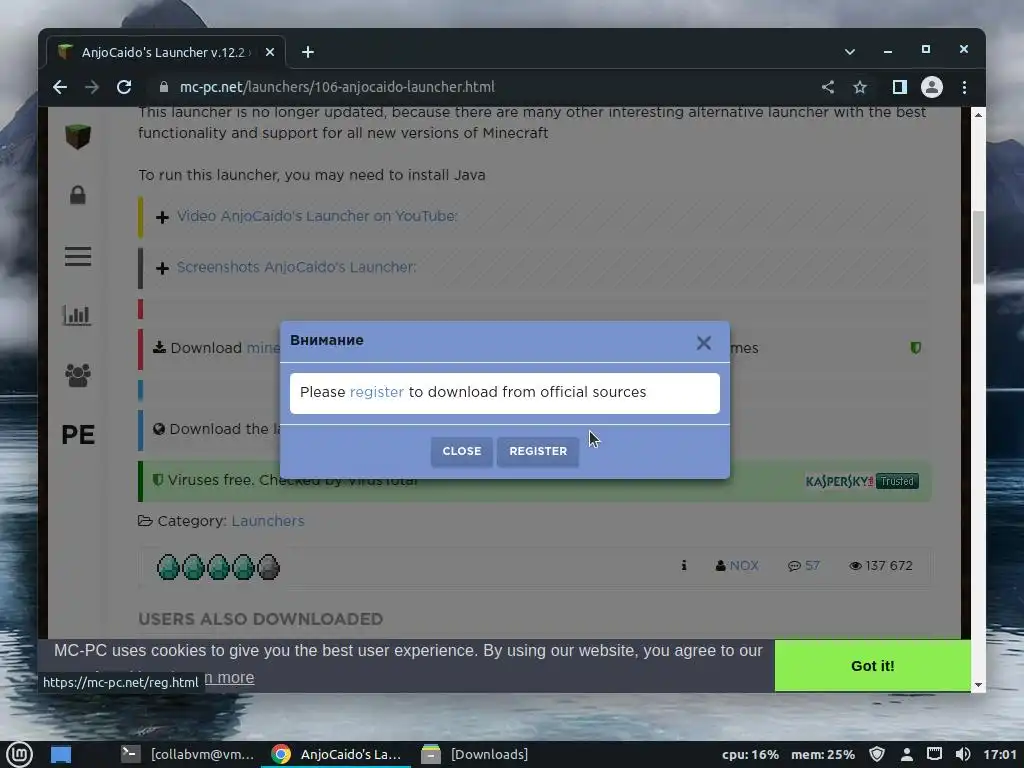
Task: Switch to Downloads taskbar window
Action: (x=476, y=754)
